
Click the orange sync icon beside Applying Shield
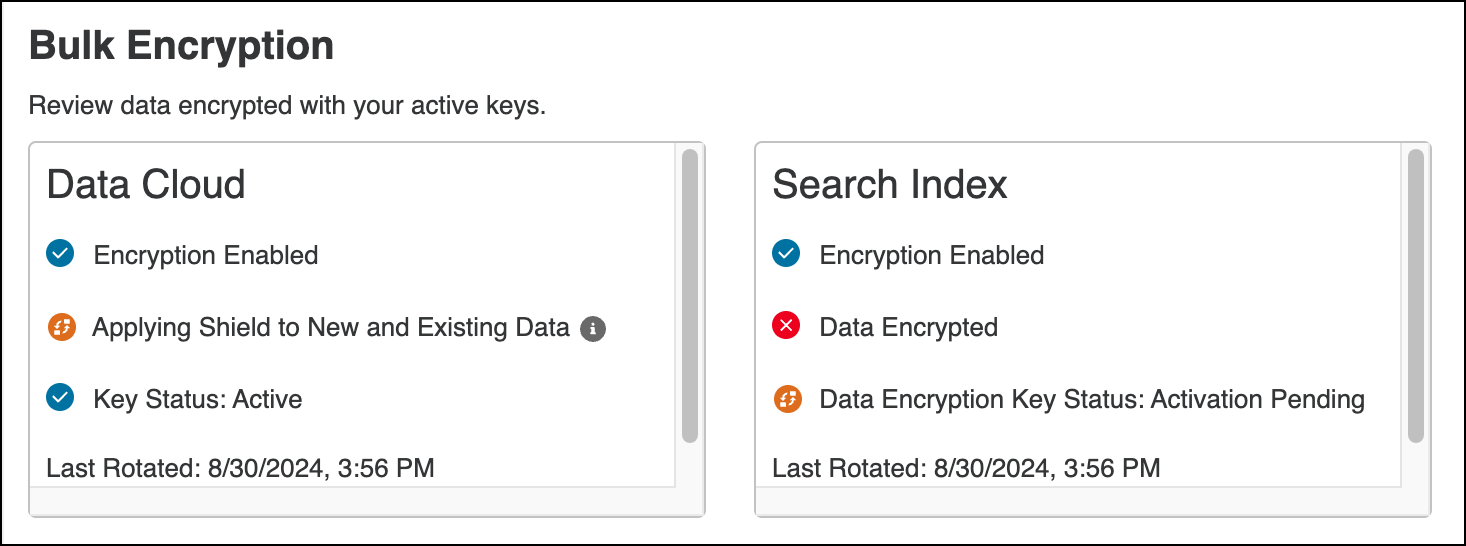point(60,327)
